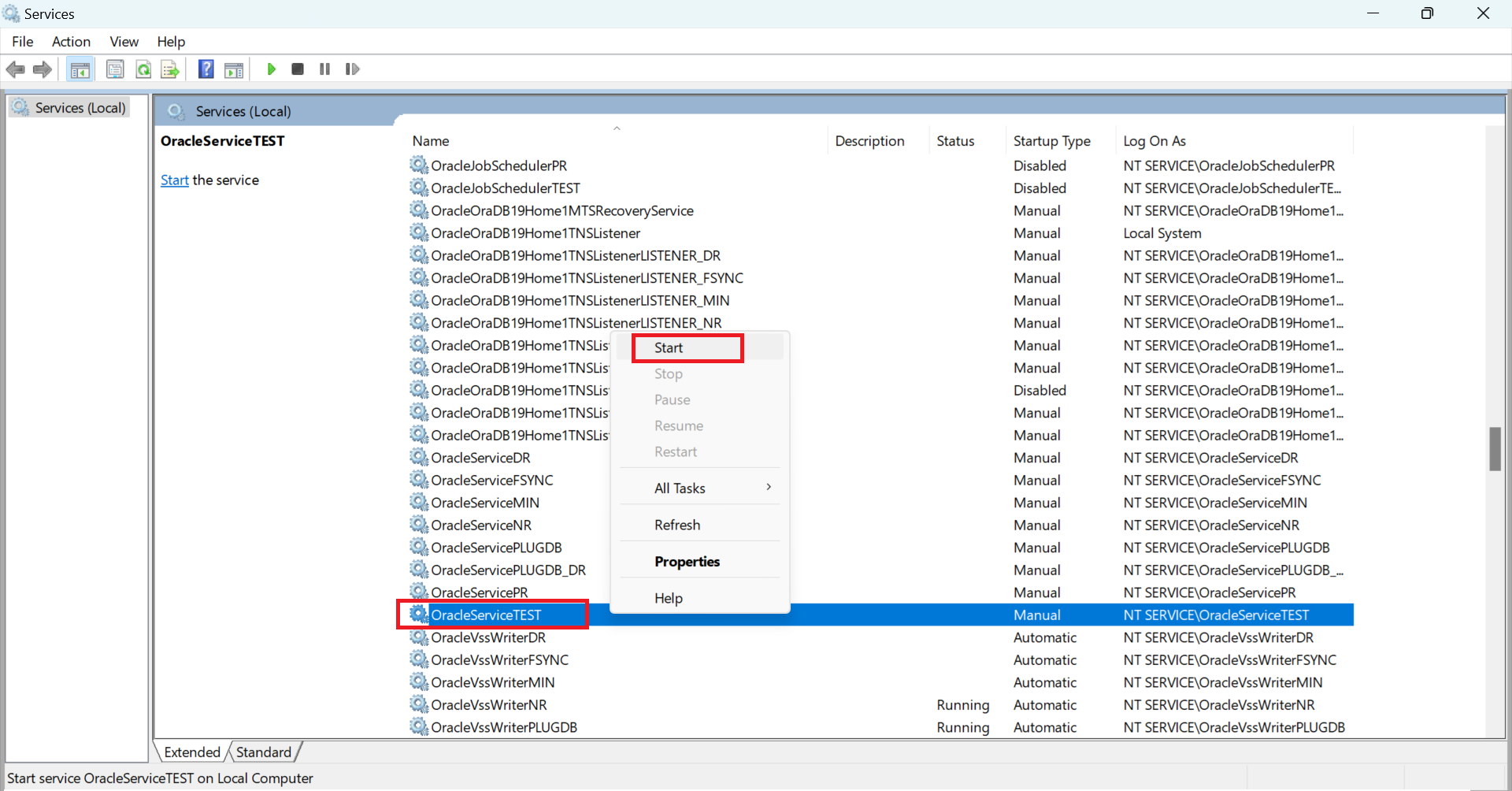Screen dimensions: 1512x791
Task: Click the Disabled startup type of OracleJobSchedulerTEST
Action: point(1039,188)
